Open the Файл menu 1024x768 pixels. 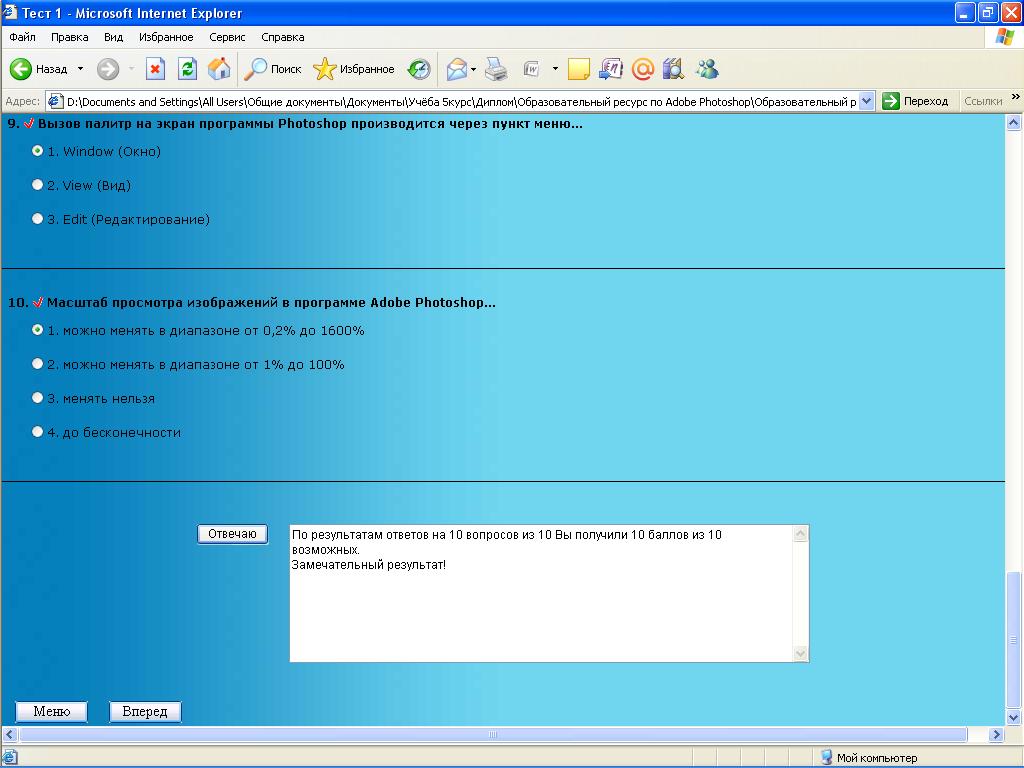pos(22,37)
